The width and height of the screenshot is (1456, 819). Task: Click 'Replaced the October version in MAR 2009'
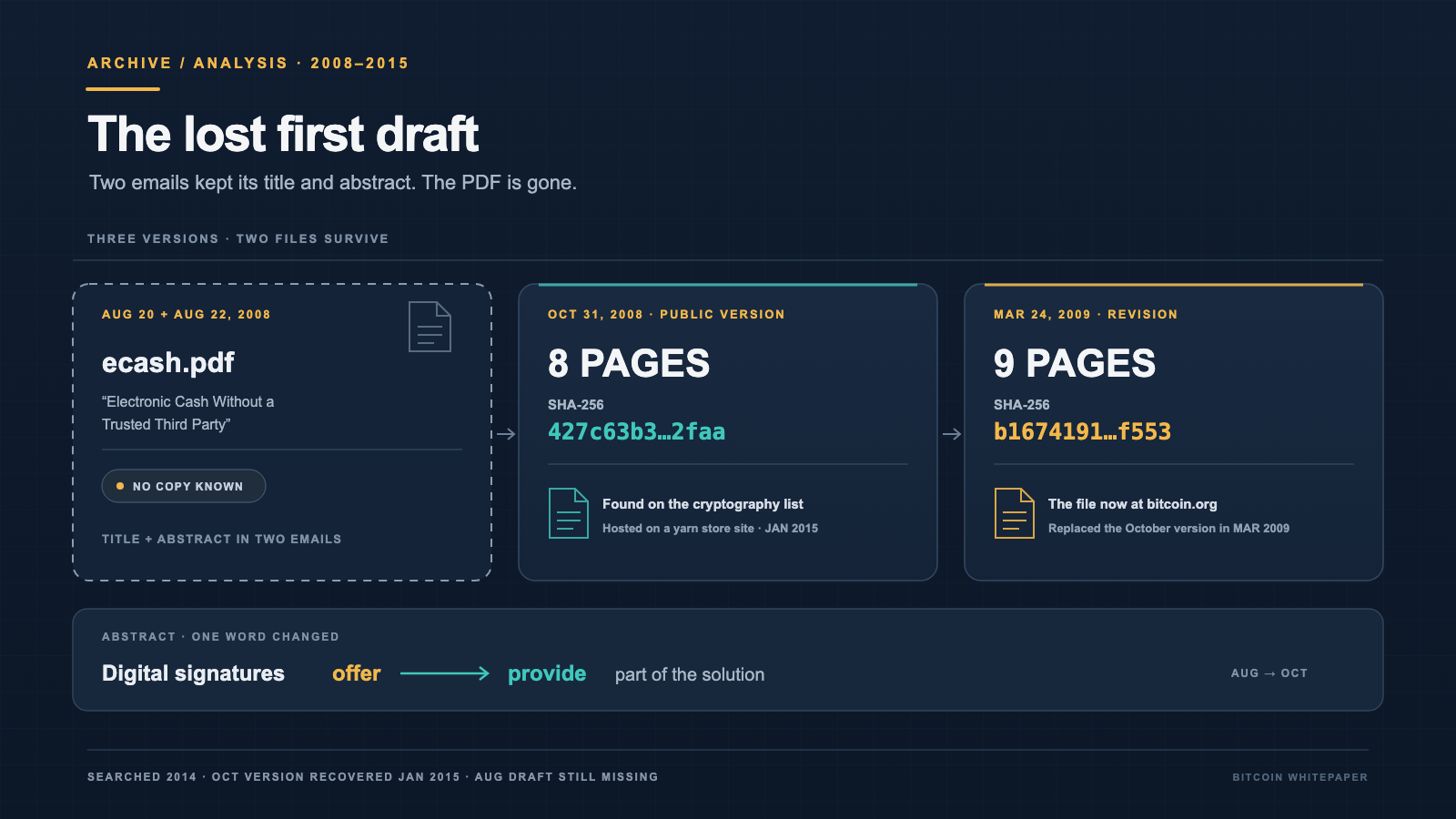[x=1168, y=528]
